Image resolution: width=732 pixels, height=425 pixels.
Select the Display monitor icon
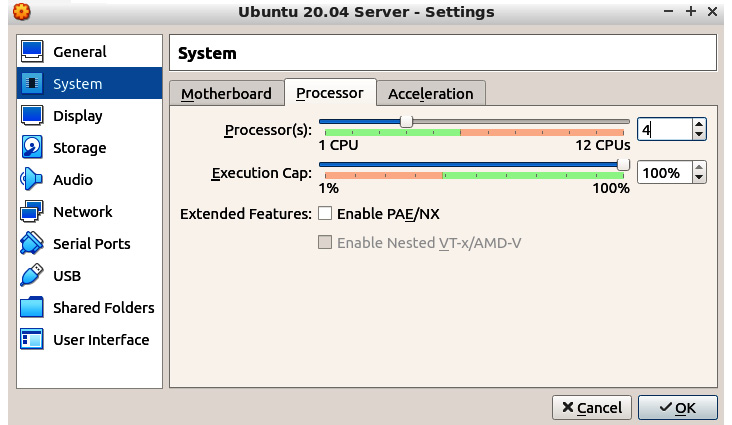32,115
